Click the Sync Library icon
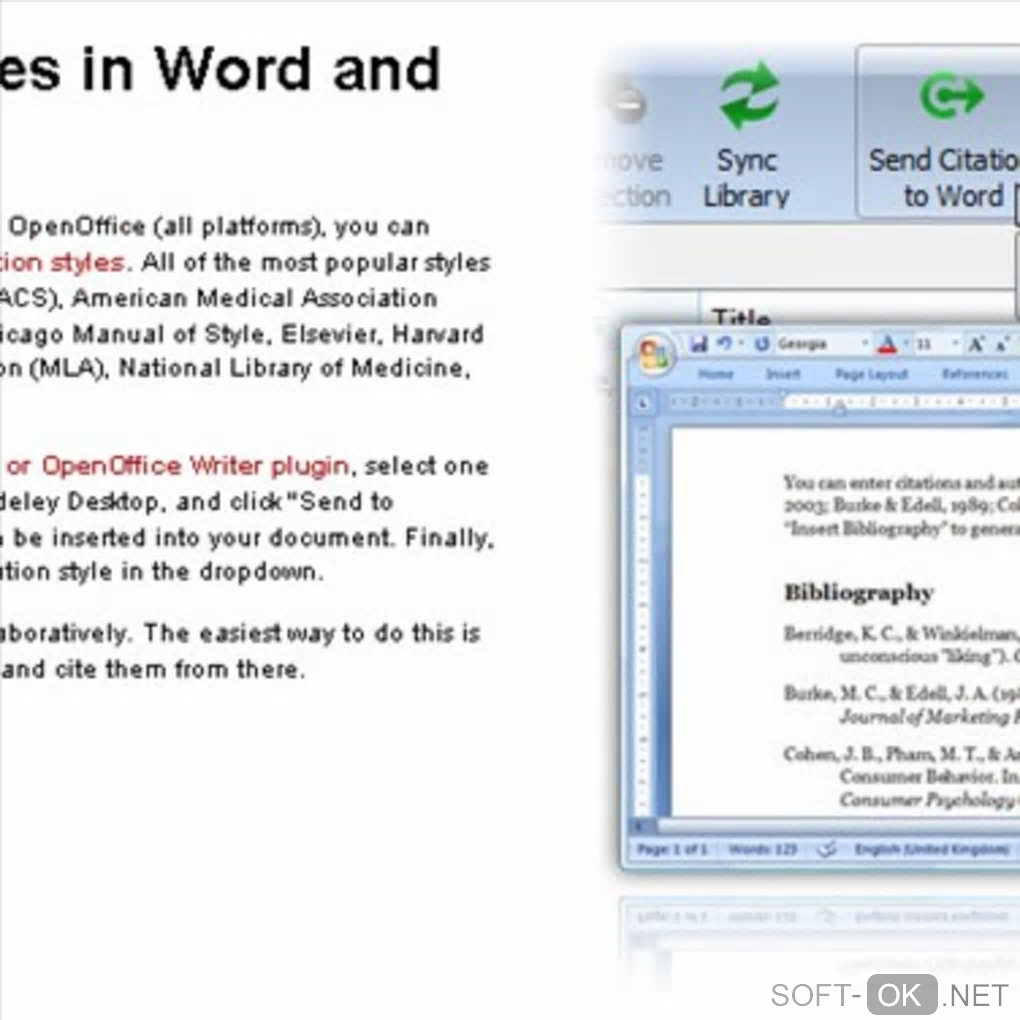 click(x=749, y=95)
